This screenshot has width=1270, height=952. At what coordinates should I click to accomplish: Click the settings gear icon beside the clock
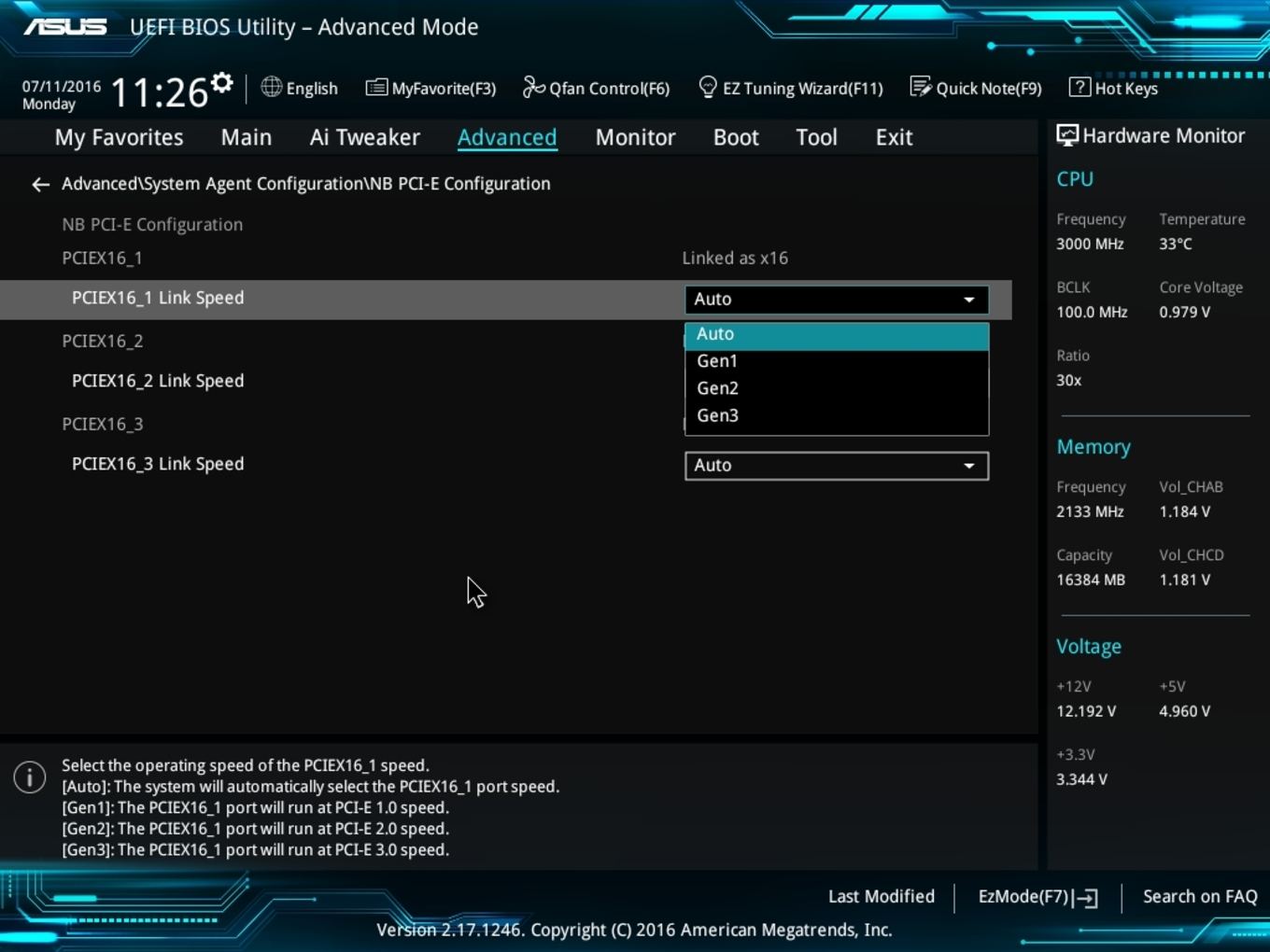[221, 83]
